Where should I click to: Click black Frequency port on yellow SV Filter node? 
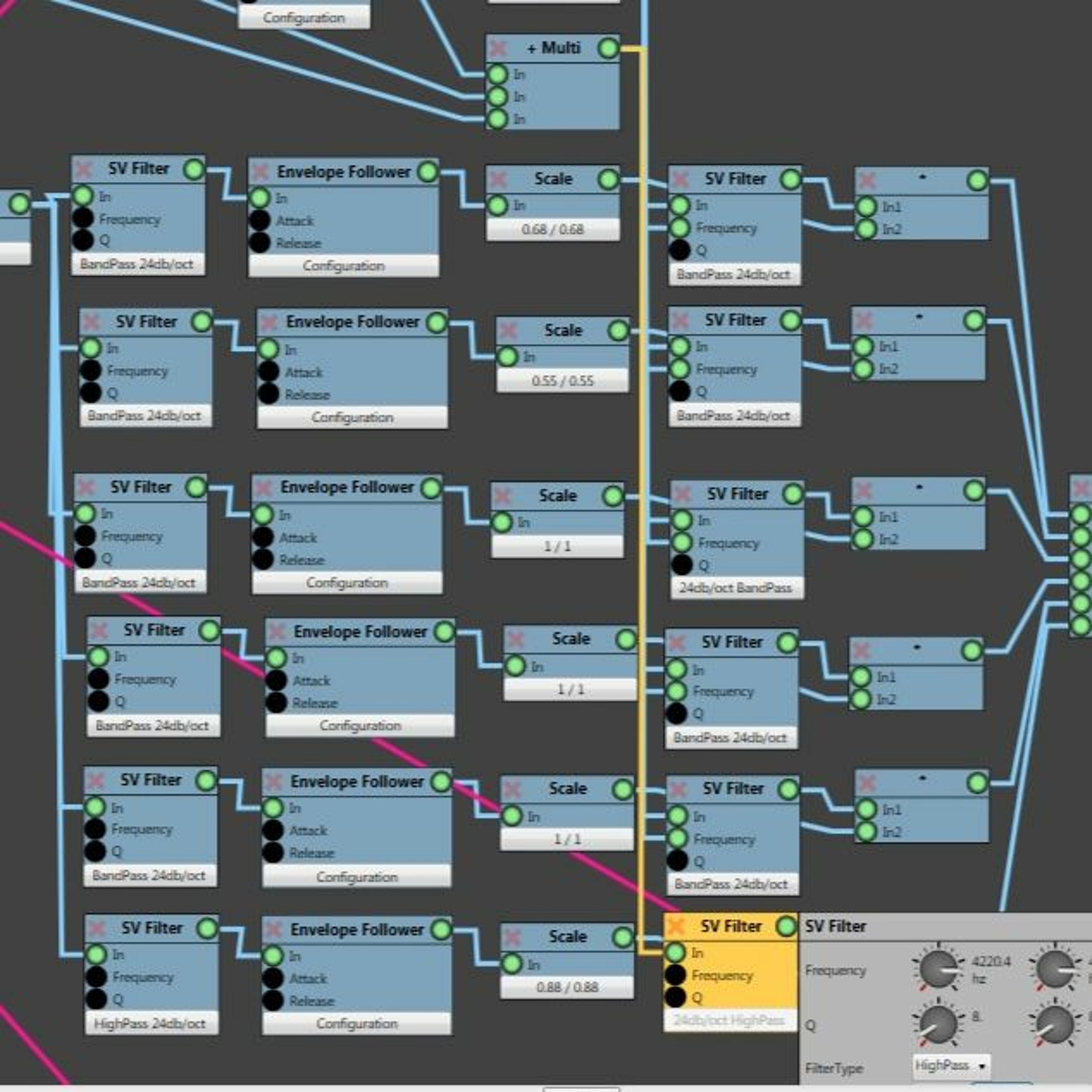pyautogui.click(x=676, y=975)
